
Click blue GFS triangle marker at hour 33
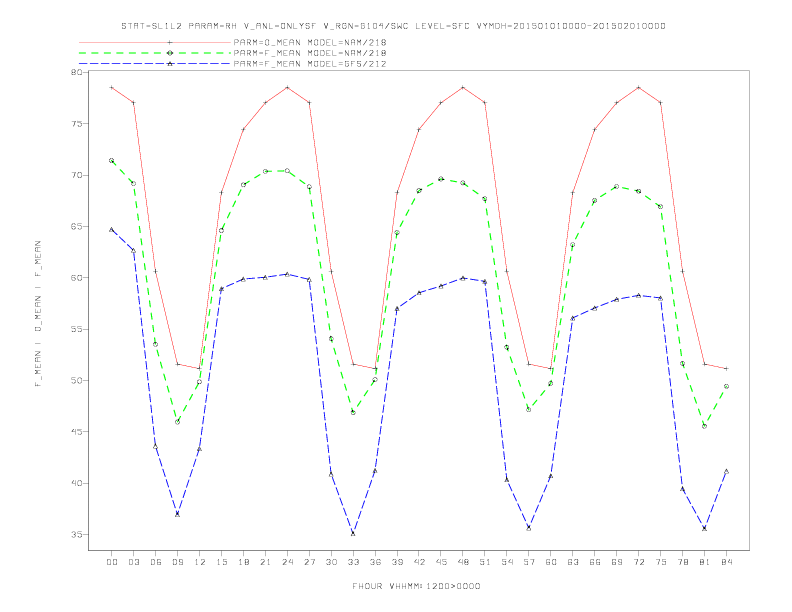pos(353,533)
